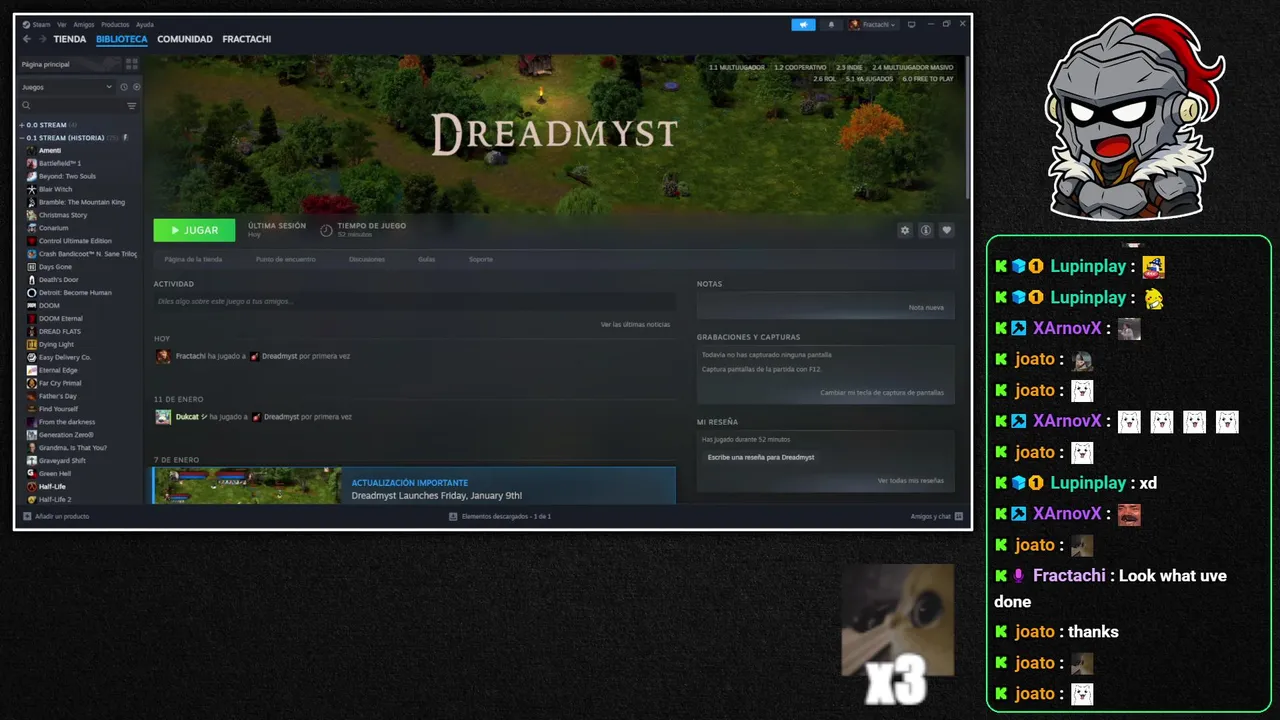Select Battlefield 1 in the library list

click(60, 163)
